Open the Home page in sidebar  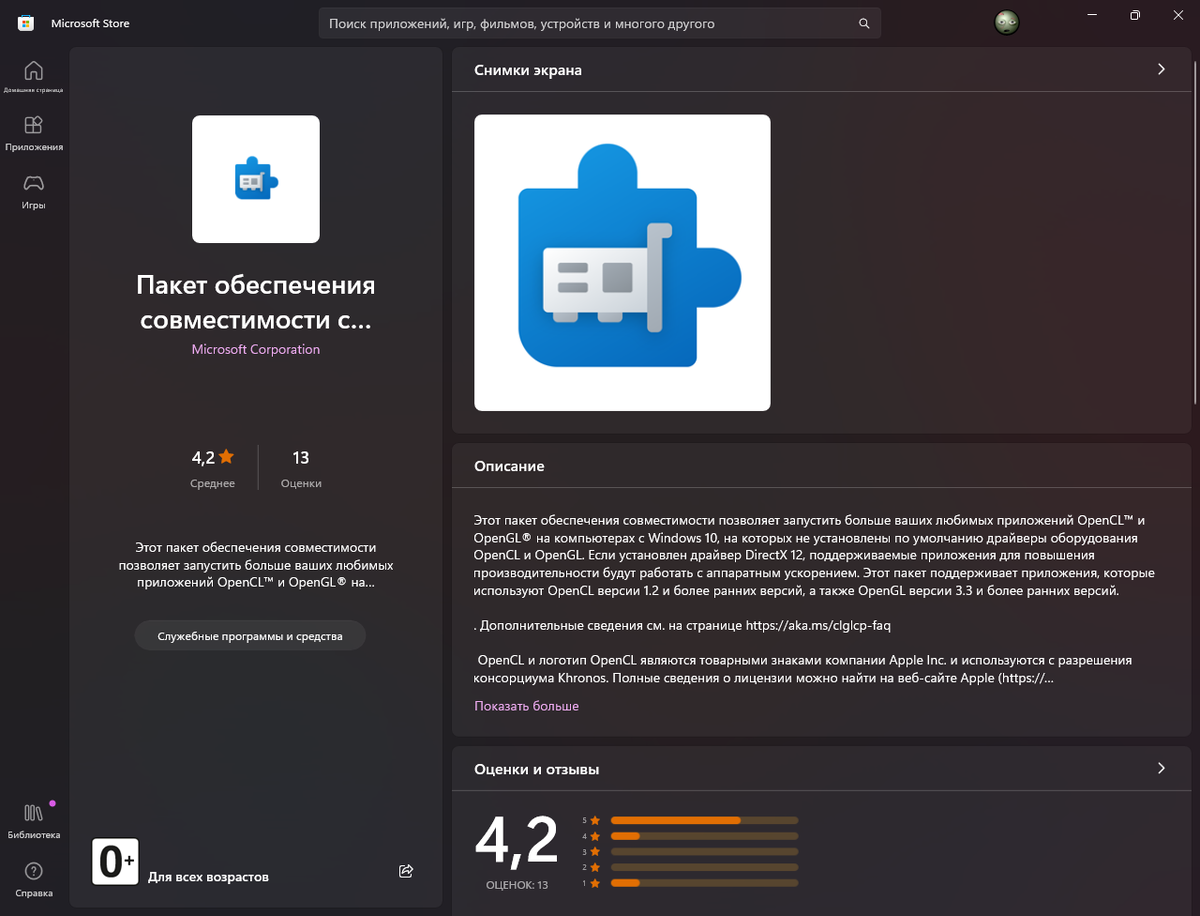click(x=33, y=76)
